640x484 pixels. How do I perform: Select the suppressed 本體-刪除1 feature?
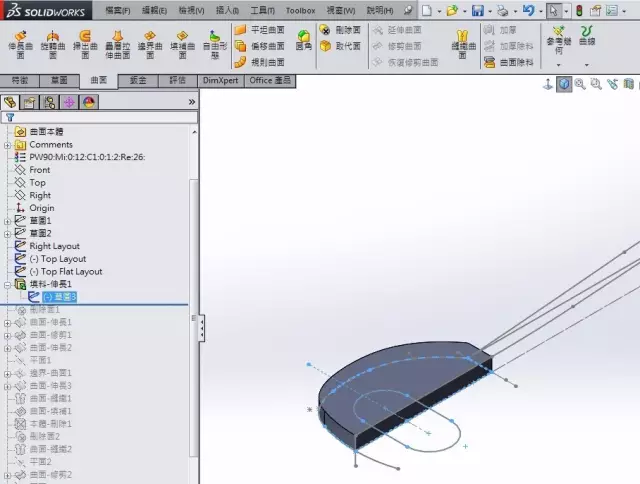click(51, 424)
